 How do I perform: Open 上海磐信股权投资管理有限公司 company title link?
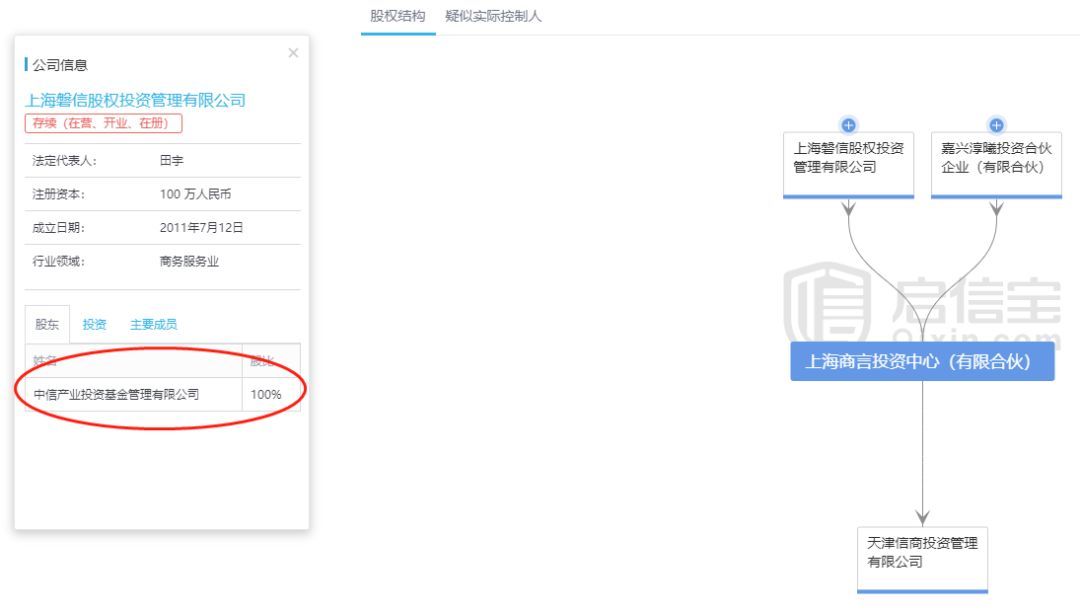pos(136,101)
